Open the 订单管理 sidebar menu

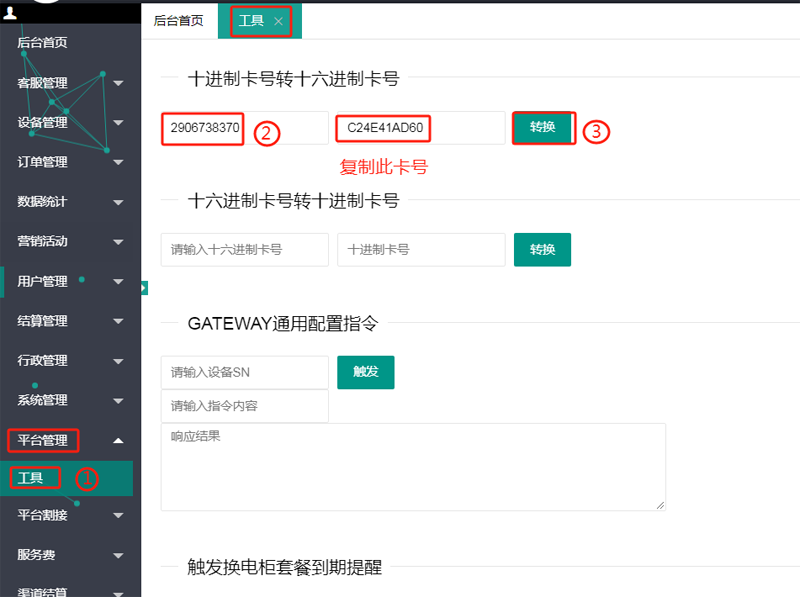[x=42, y=162]
